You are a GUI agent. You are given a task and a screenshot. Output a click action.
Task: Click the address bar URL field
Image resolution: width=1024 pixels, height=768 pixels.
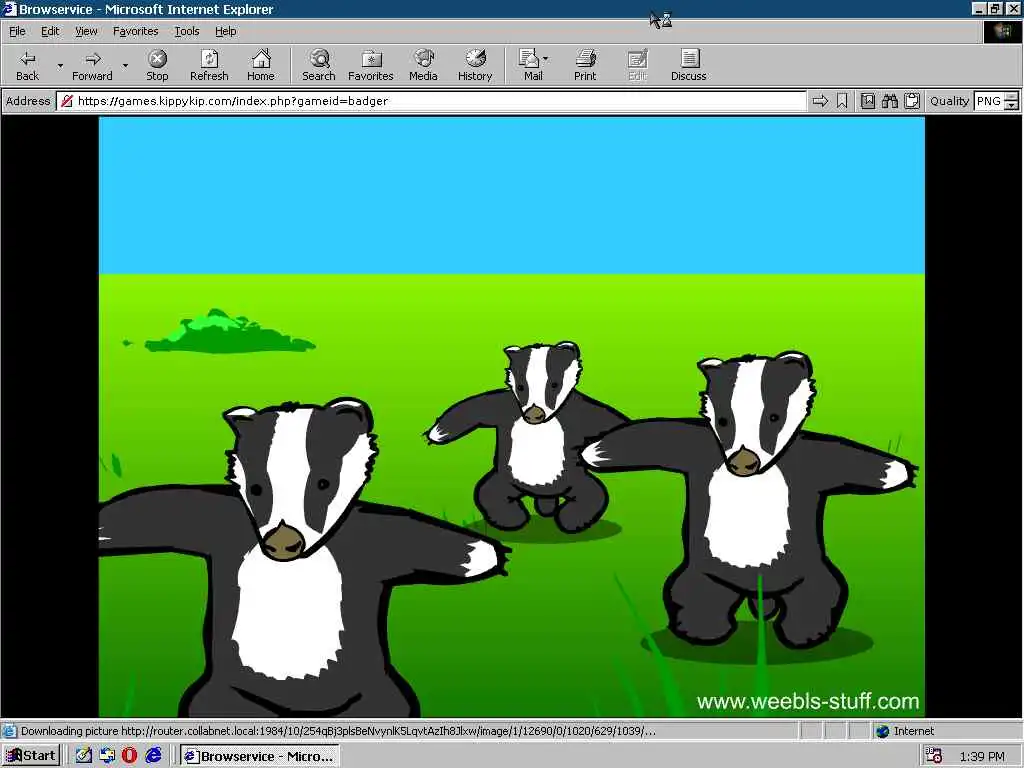(431, 101)
